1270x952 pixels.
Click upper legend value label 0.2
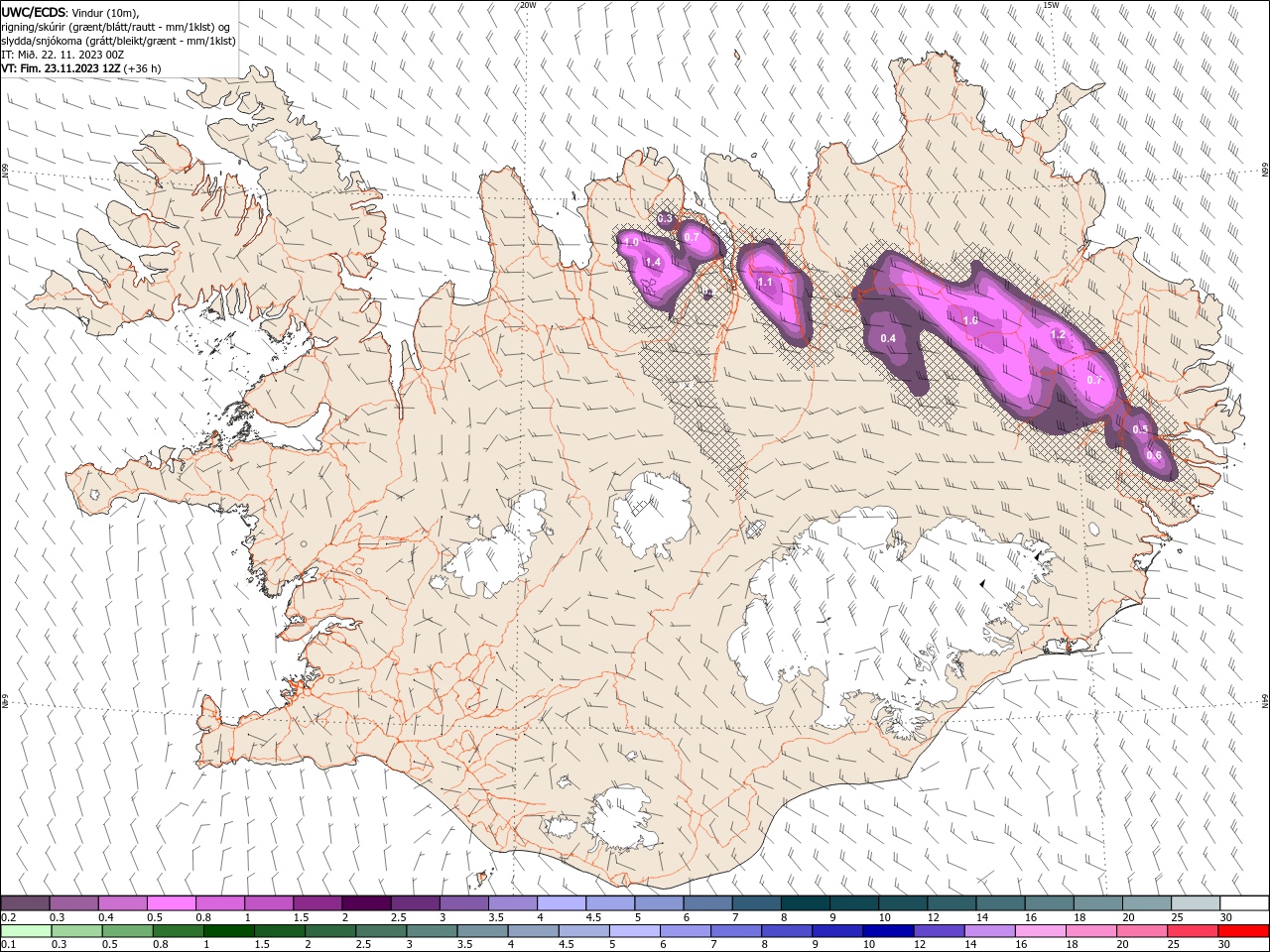(8, 917)
